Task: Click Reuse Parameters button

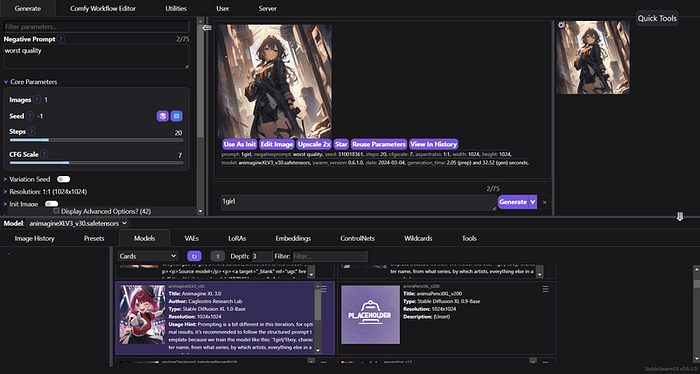Action: (x=379, y=144)
